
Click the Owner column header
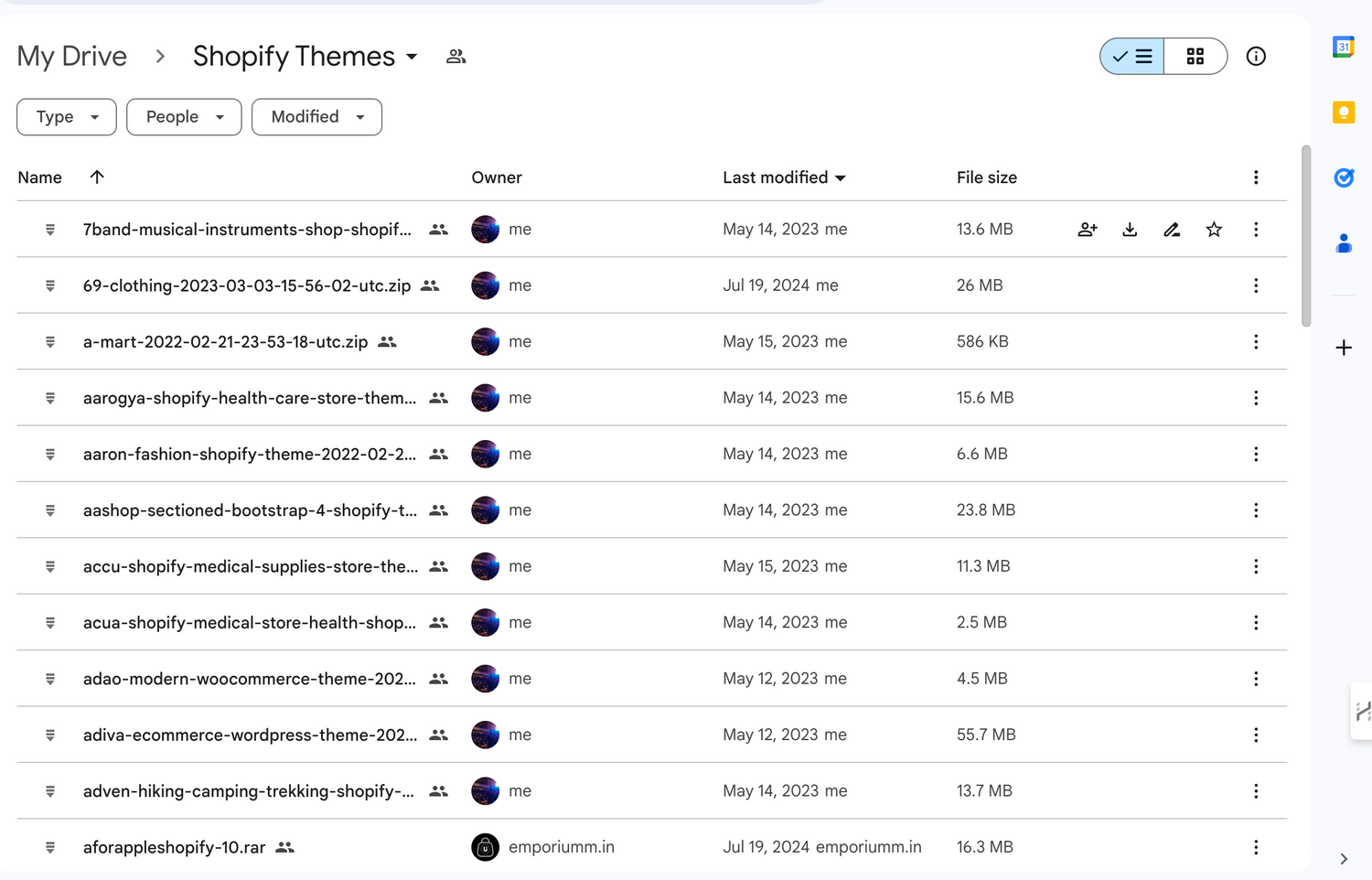(497, 177)
